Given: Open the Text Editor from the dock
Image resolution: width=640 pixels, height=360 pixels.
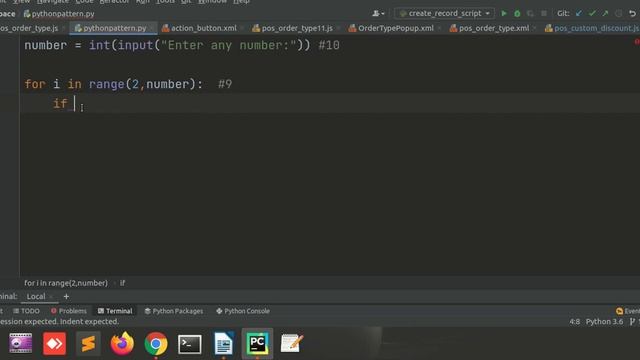Looking at the screenshot, I should tap(291, 343).
